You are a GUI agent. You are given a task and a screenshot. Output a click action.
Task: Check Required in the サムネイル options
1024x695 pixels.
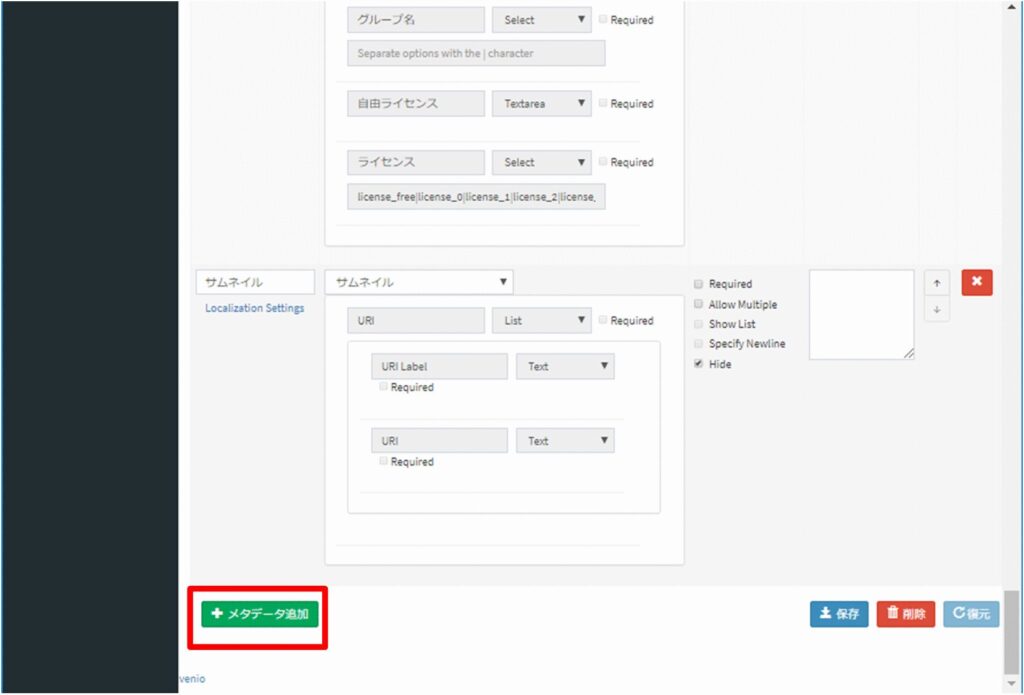point(699,284)
